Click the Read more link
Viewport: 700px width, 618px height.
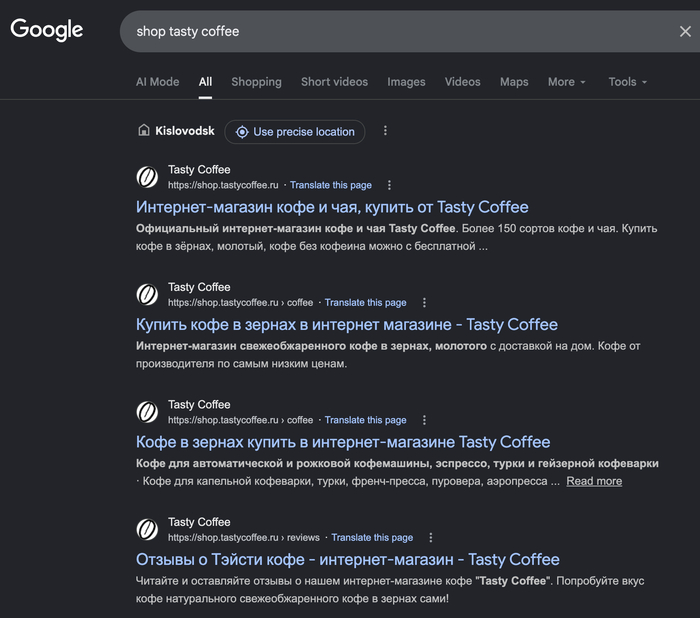[x=594, y=481]
